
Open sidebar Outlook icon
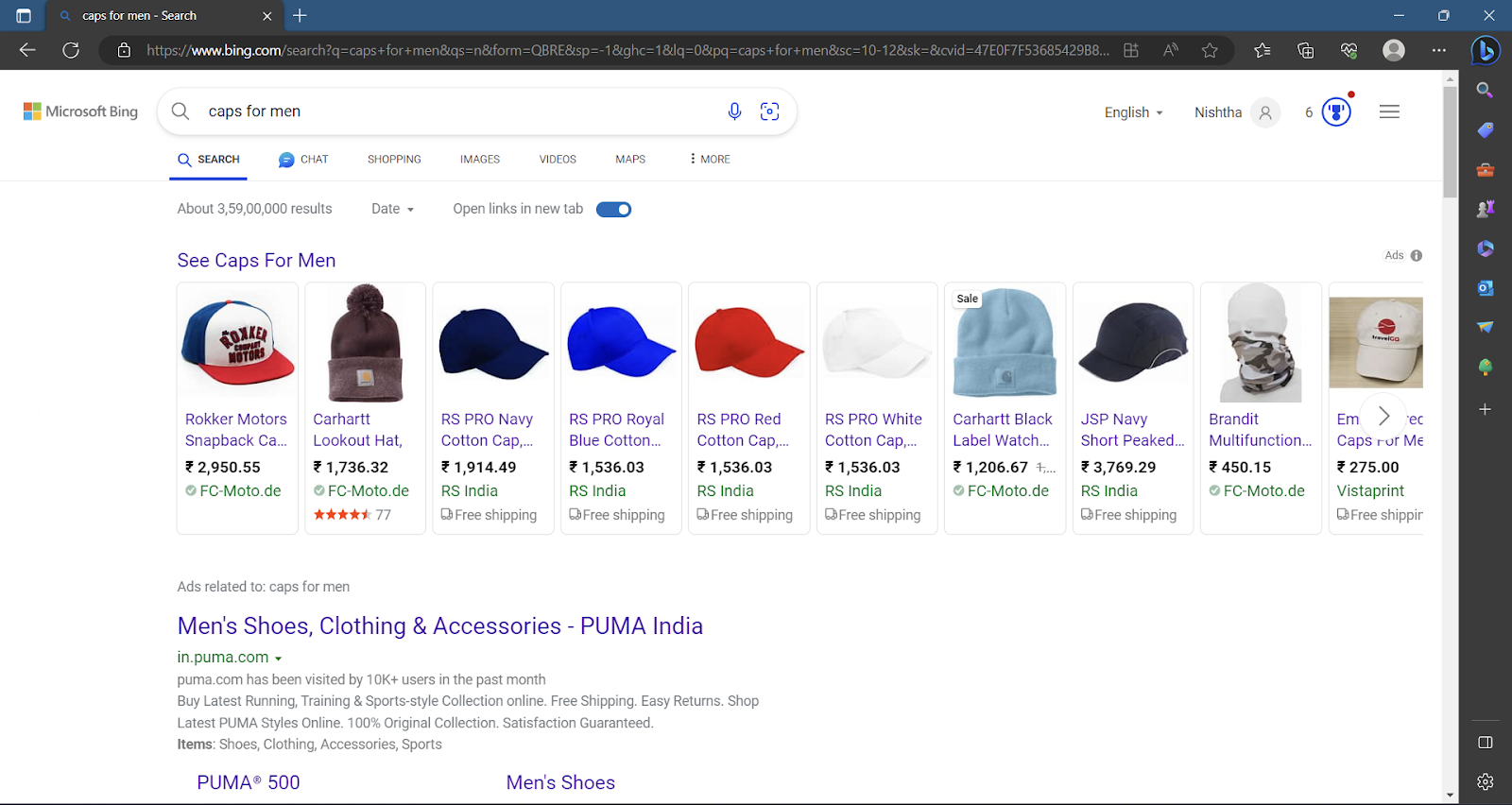(x=1486, y=288)
